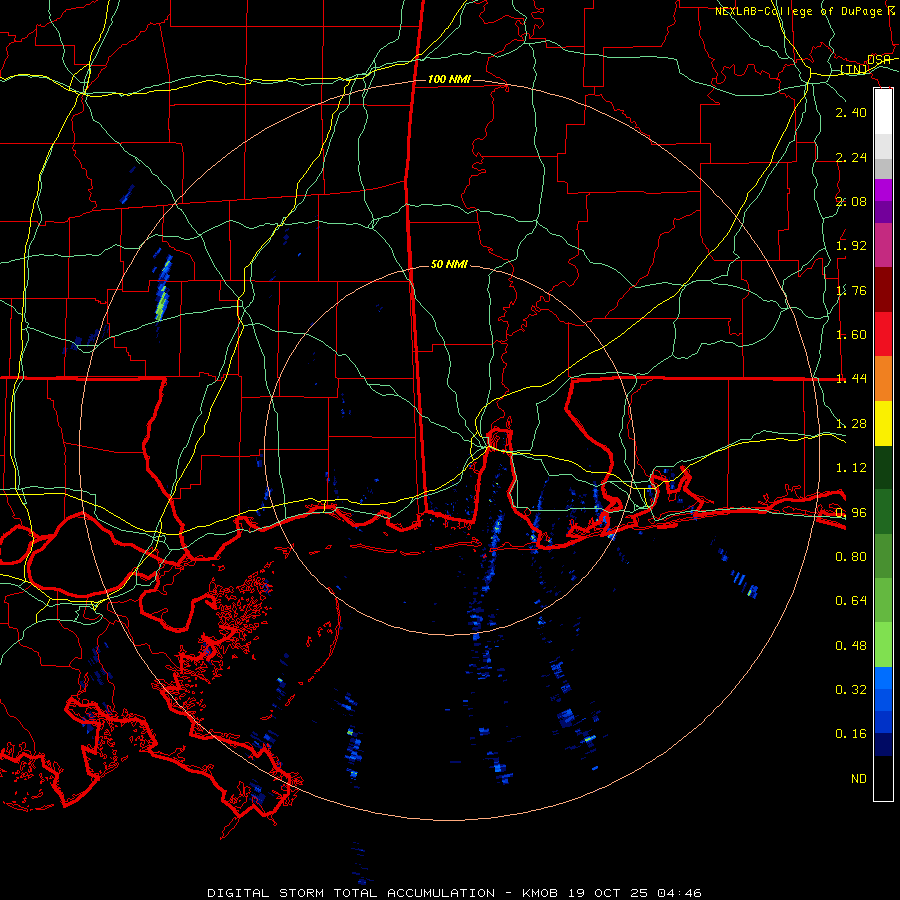
Task: Click the 0.32 legend value
Action: click(851, 690)
